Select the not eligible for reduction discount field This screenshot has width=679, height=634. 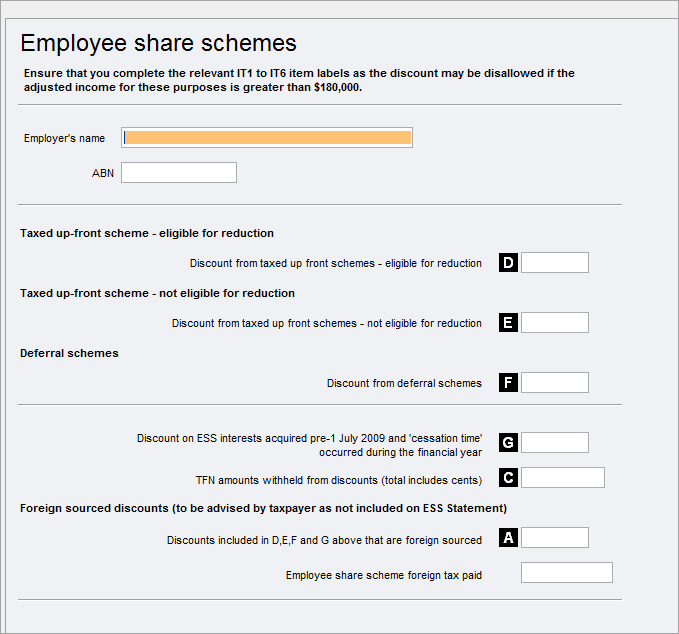pyautogui.click(x=555, y=323)
